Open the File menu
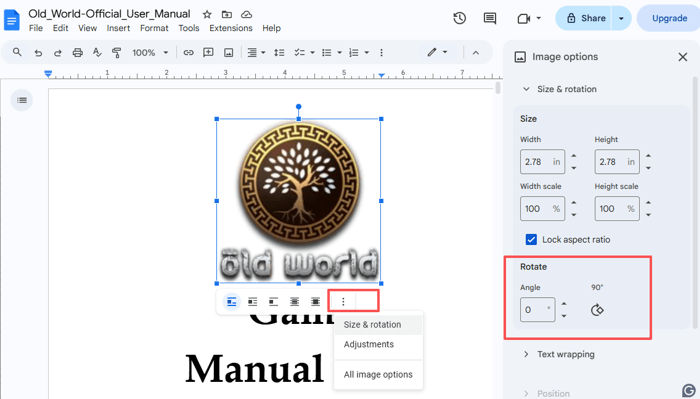 (36, 28)
